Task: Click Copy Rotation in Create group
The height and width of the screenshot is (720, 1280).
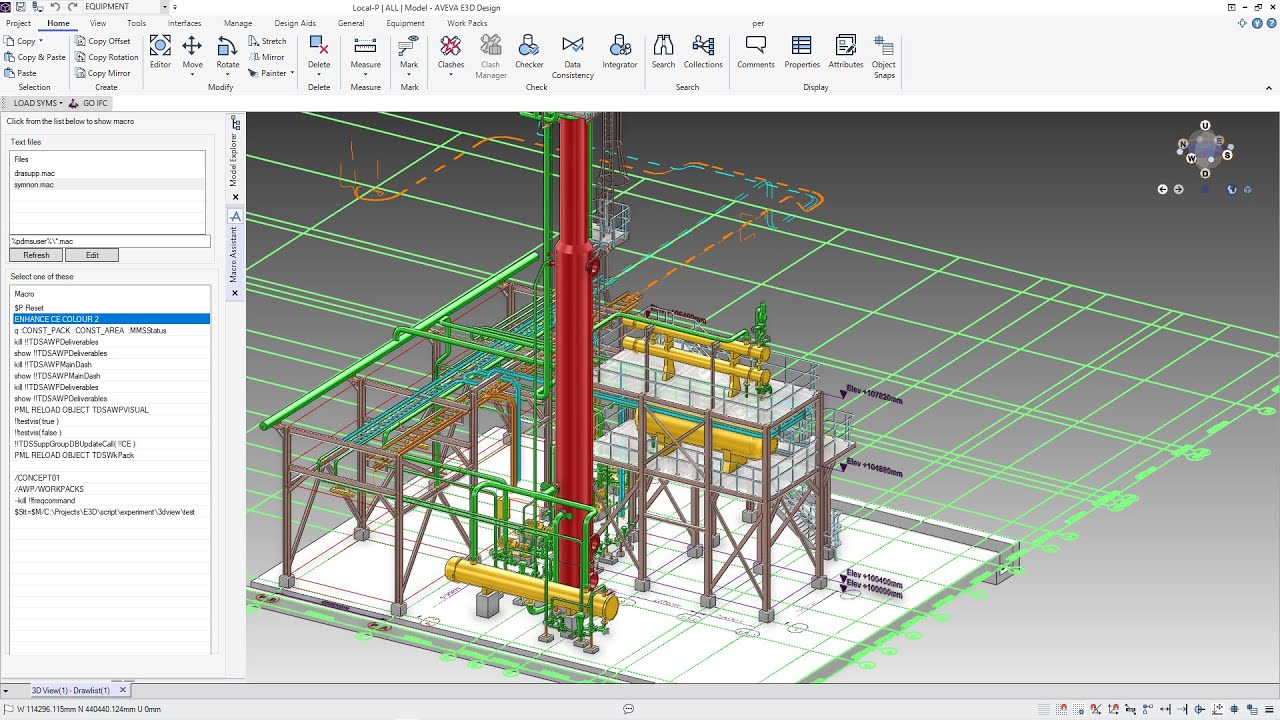Action: [x=107, y=57]
